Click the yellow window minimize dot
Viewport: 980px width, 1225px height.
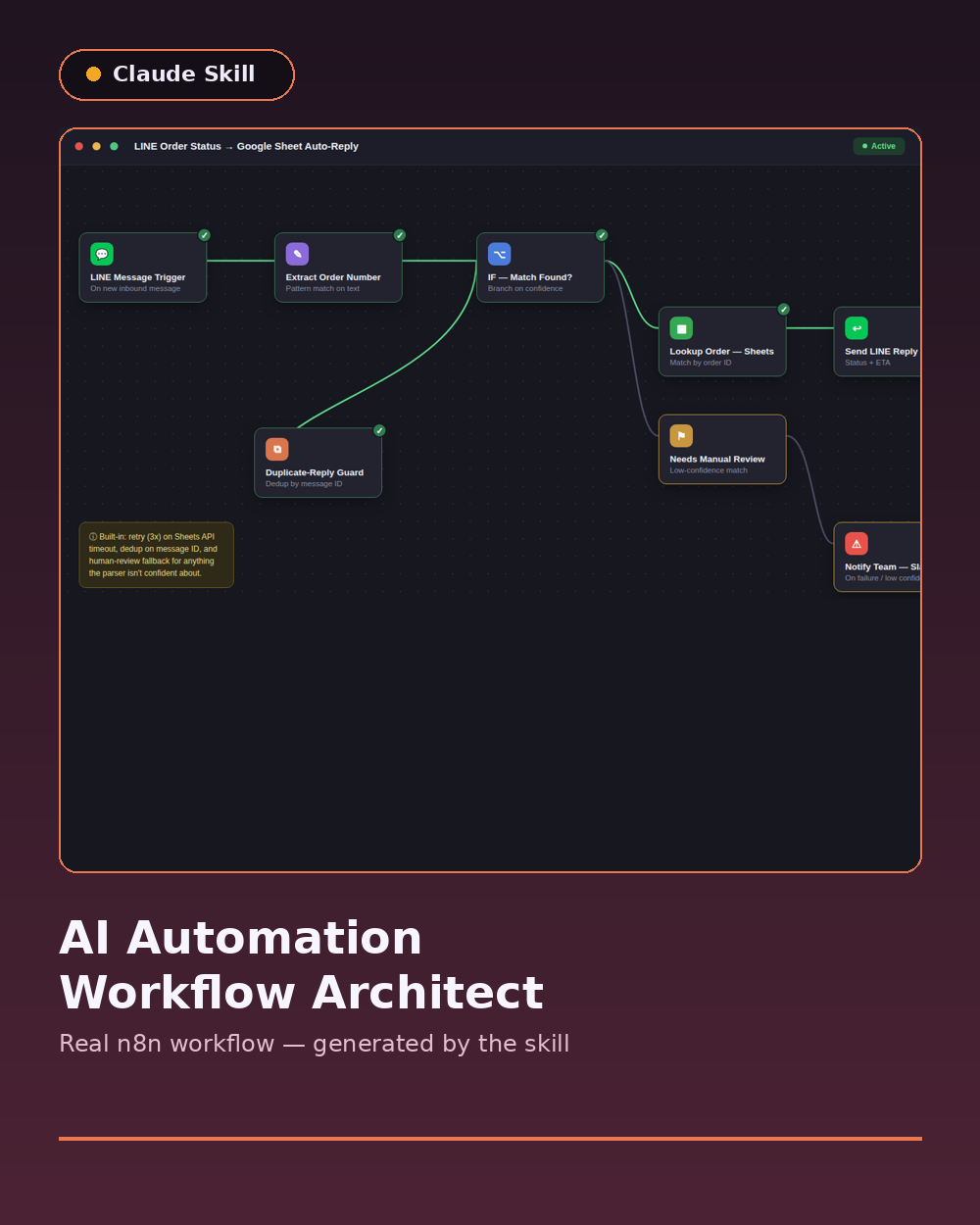point(96,146)
